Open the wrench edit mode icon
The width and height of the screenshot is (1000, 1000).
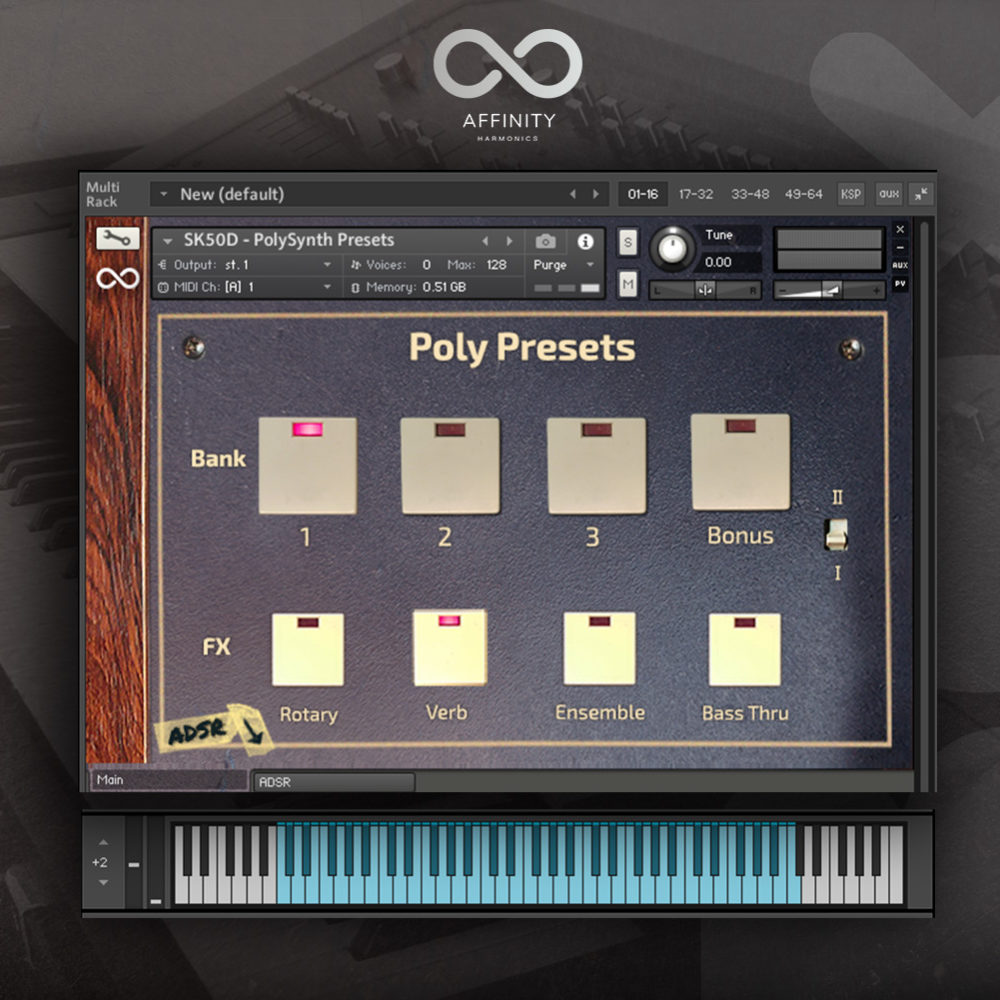tap(117, 239)
